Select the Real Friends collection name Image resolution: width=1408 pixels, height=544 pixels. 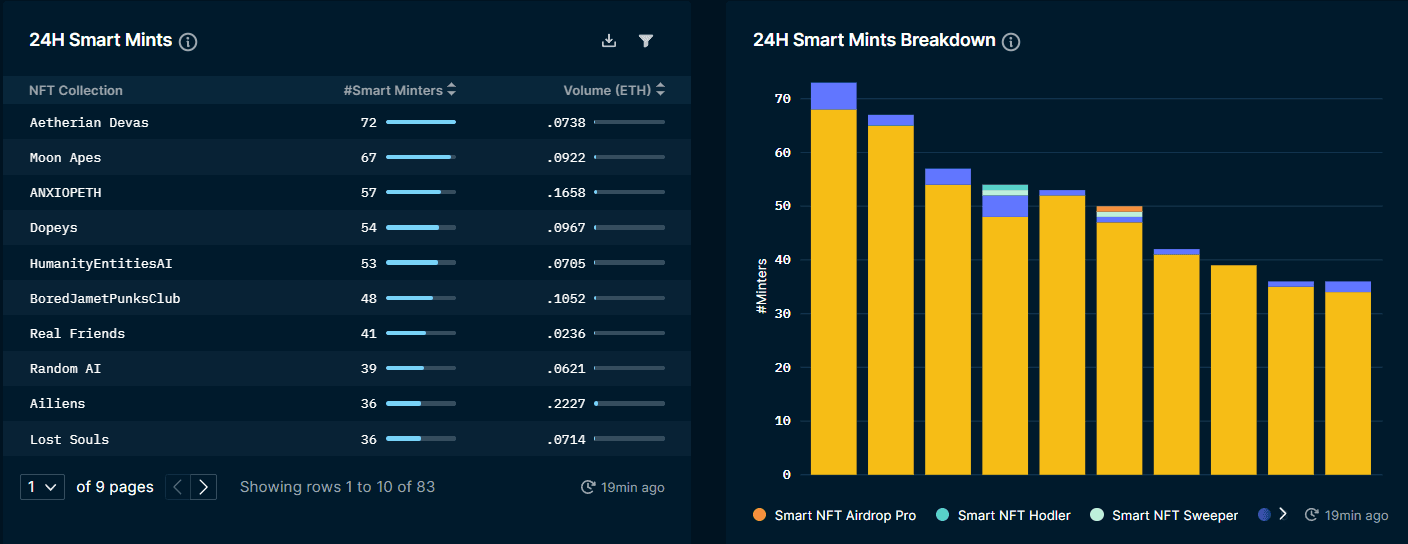click(77, 333)
